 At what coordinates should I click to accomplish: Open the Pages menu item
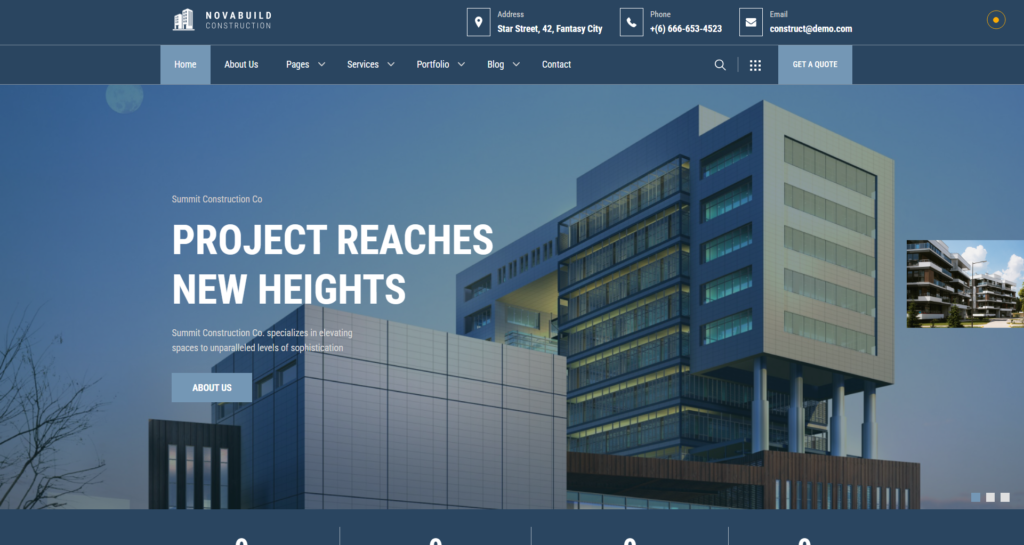(x=298, y=65)
